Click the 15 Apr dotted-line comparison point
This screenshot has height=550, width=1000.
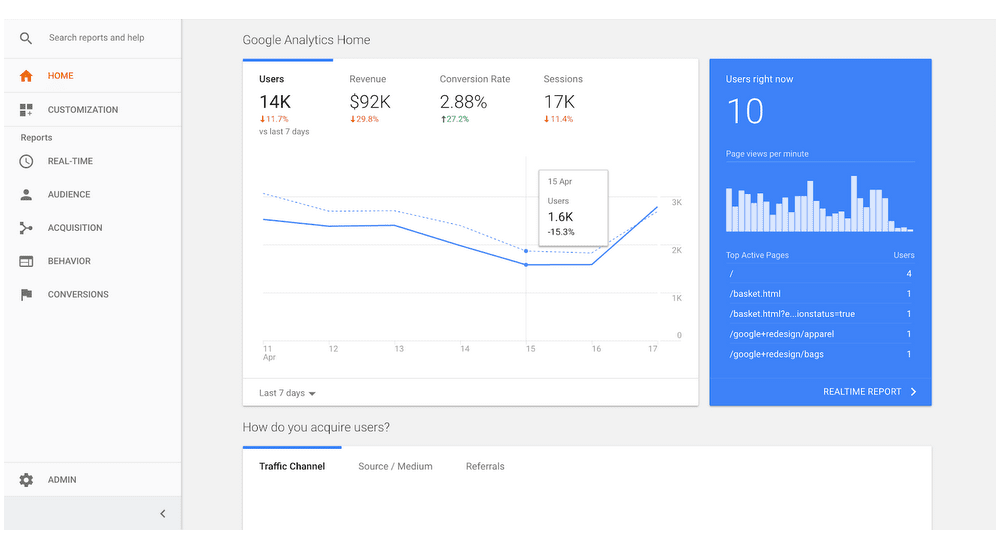click(526, 251)
